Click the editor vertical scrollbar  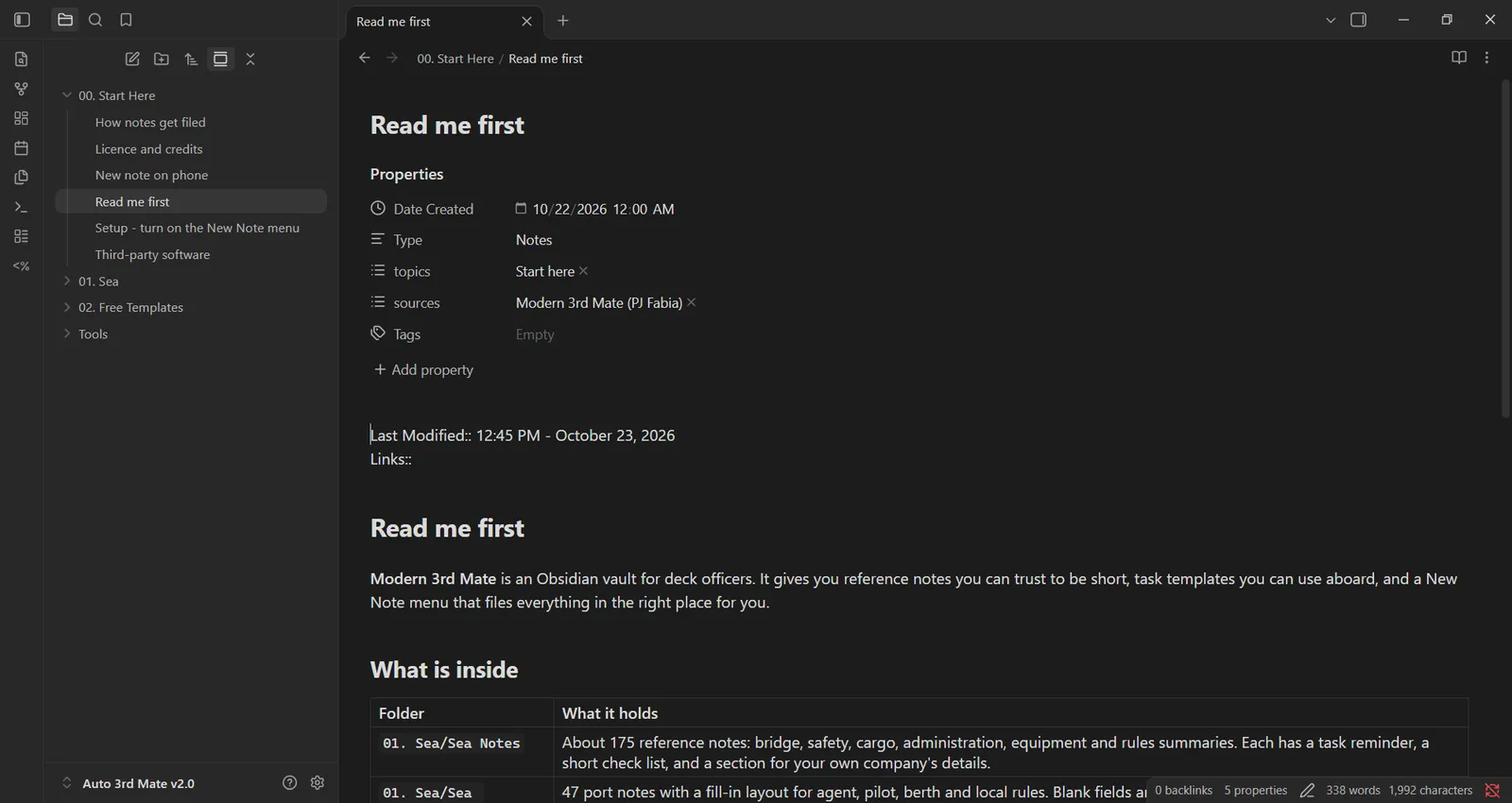click(1505, 248)
